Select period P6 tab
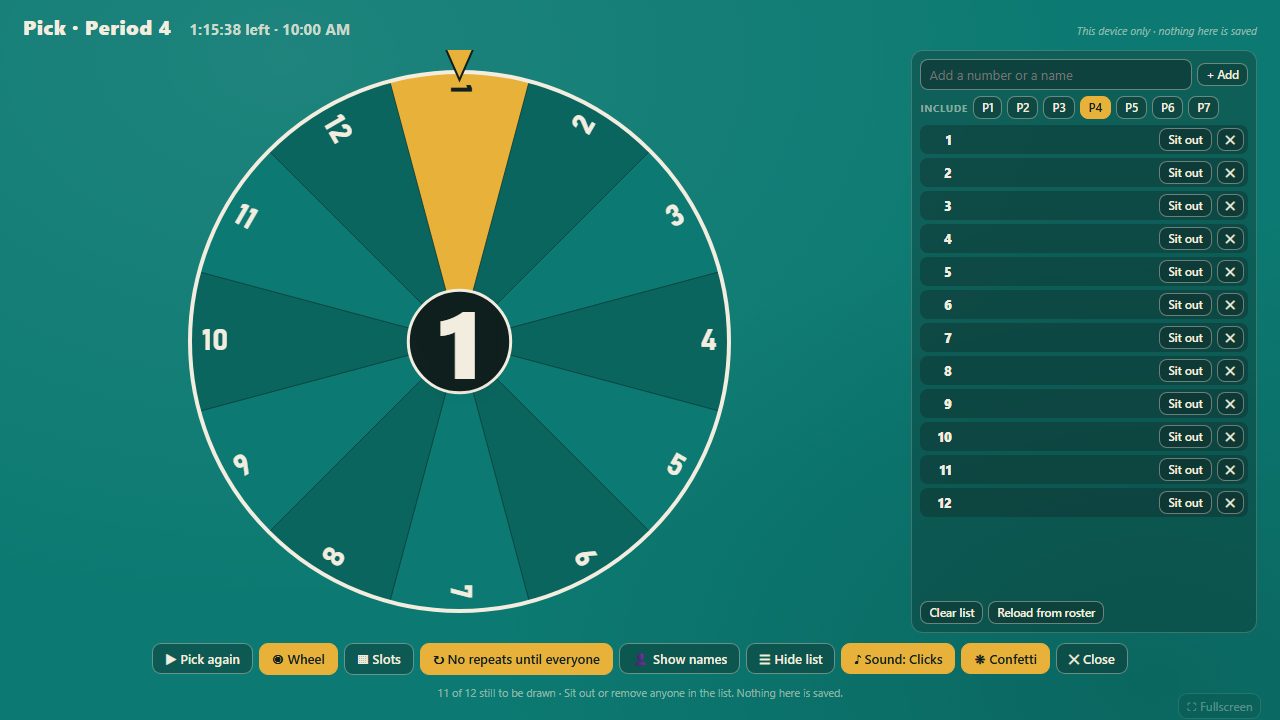1280x720 pixels. 1168,108
